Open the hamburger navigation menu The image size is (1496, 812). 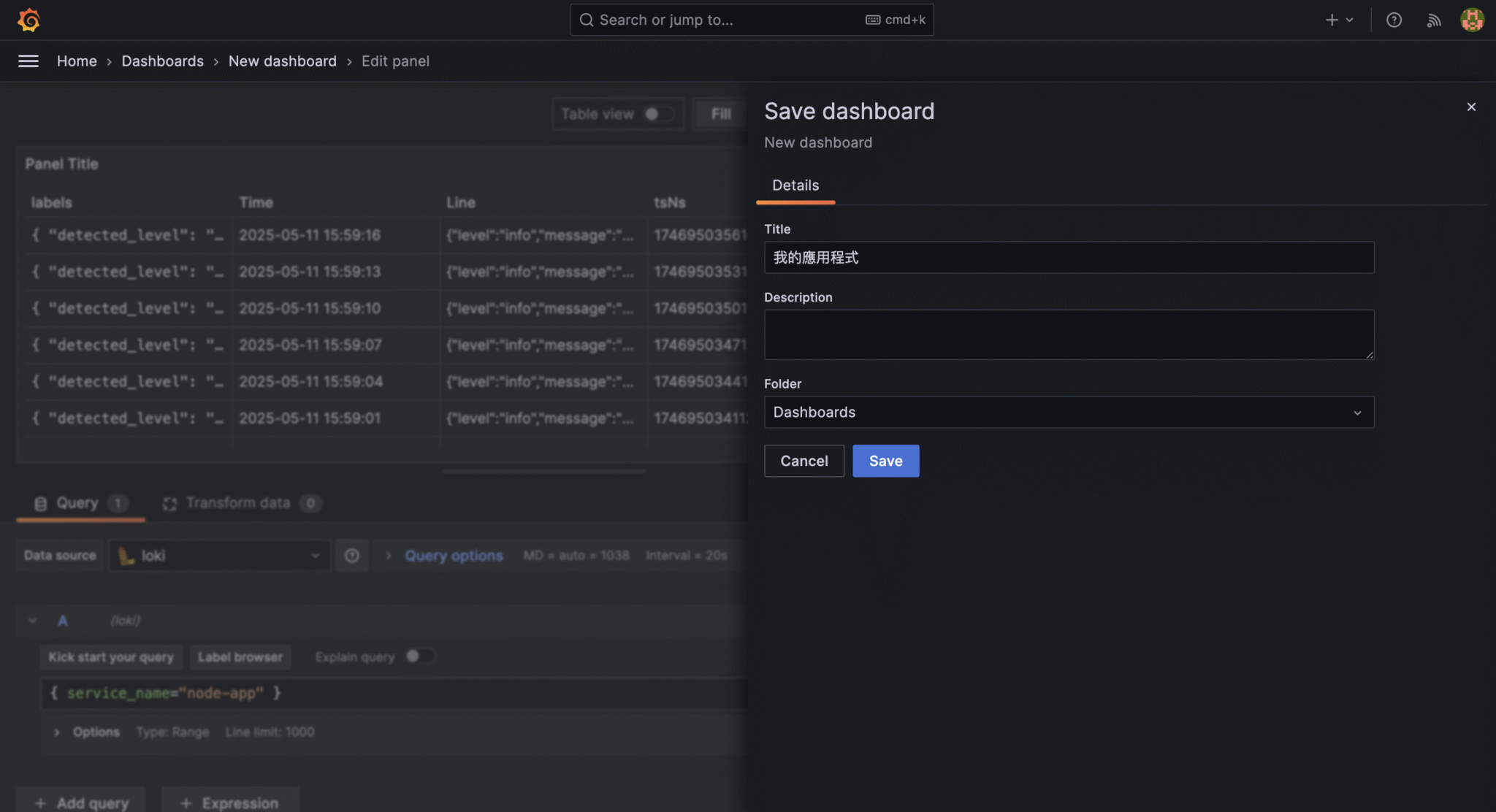pos(28,61)
